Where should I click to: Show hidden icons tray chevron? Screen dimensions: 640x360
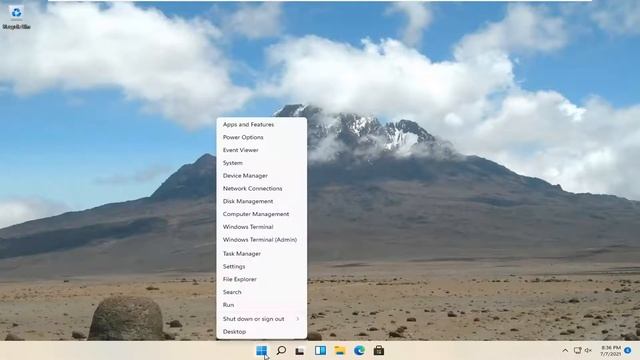[x=565, y=351]
